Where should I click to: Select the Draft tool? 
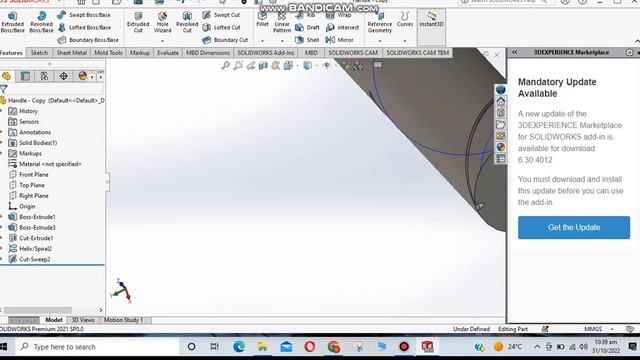coord(307,27)
